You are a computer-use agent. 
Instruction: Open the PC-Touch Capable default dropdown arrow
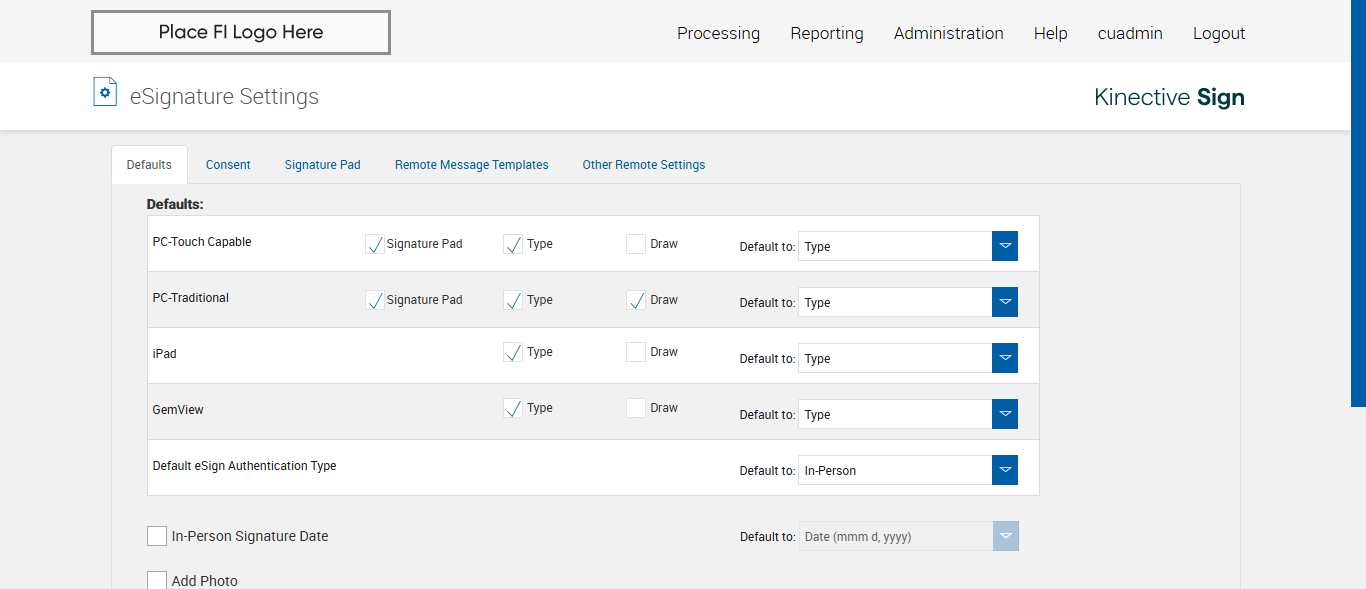1005,246
